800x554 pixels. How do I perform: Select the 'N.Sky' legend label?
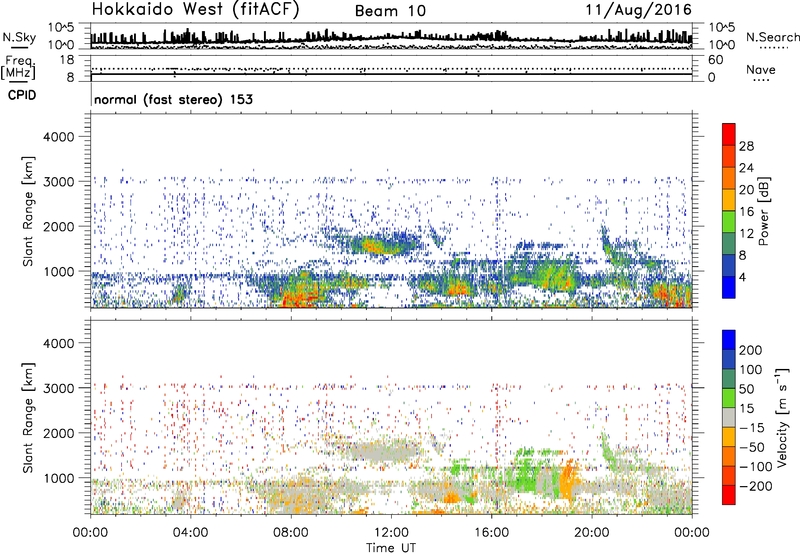[x=19, y=37]
